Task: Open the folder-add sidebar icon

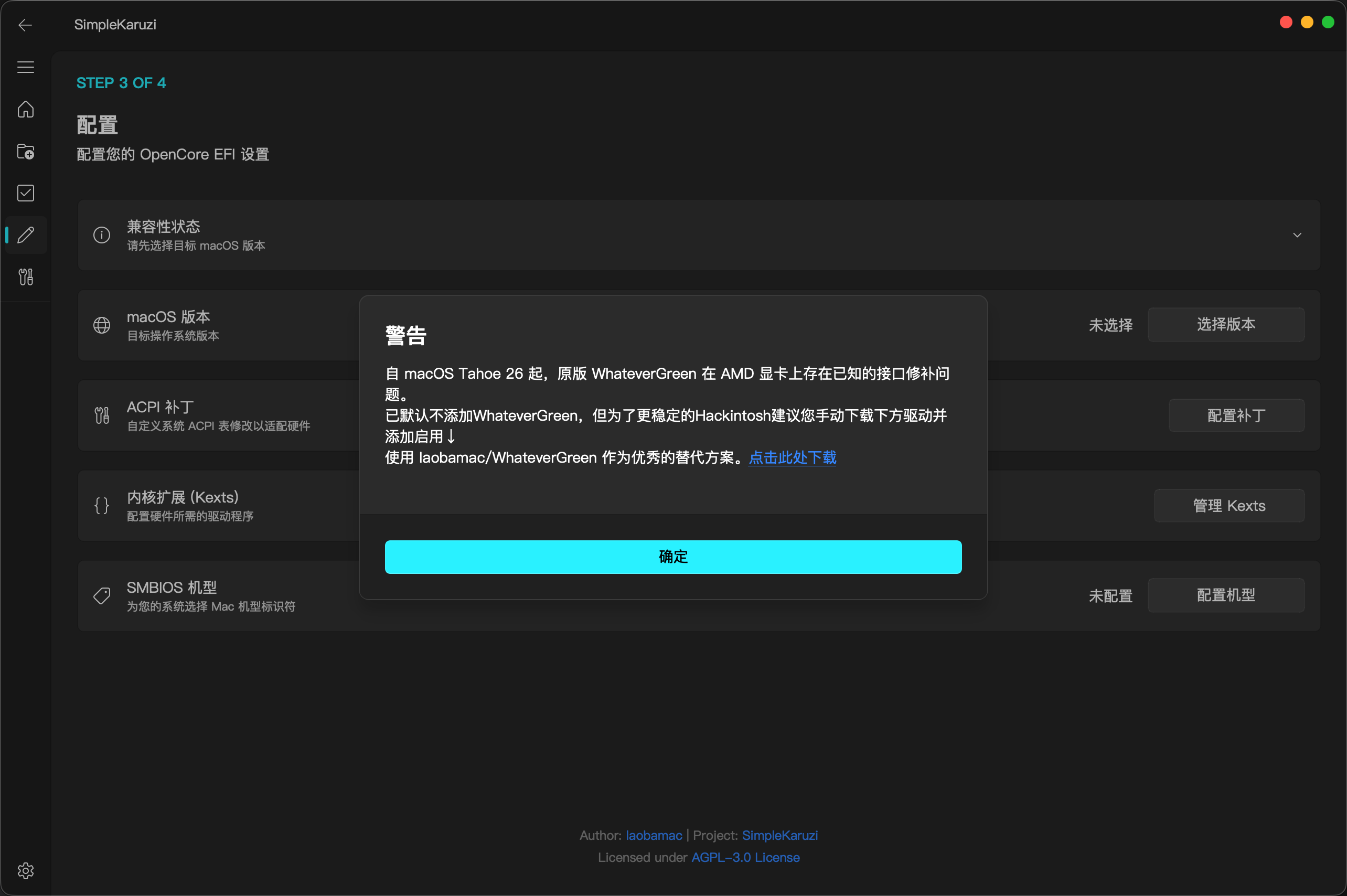Action: coord(25,152)
